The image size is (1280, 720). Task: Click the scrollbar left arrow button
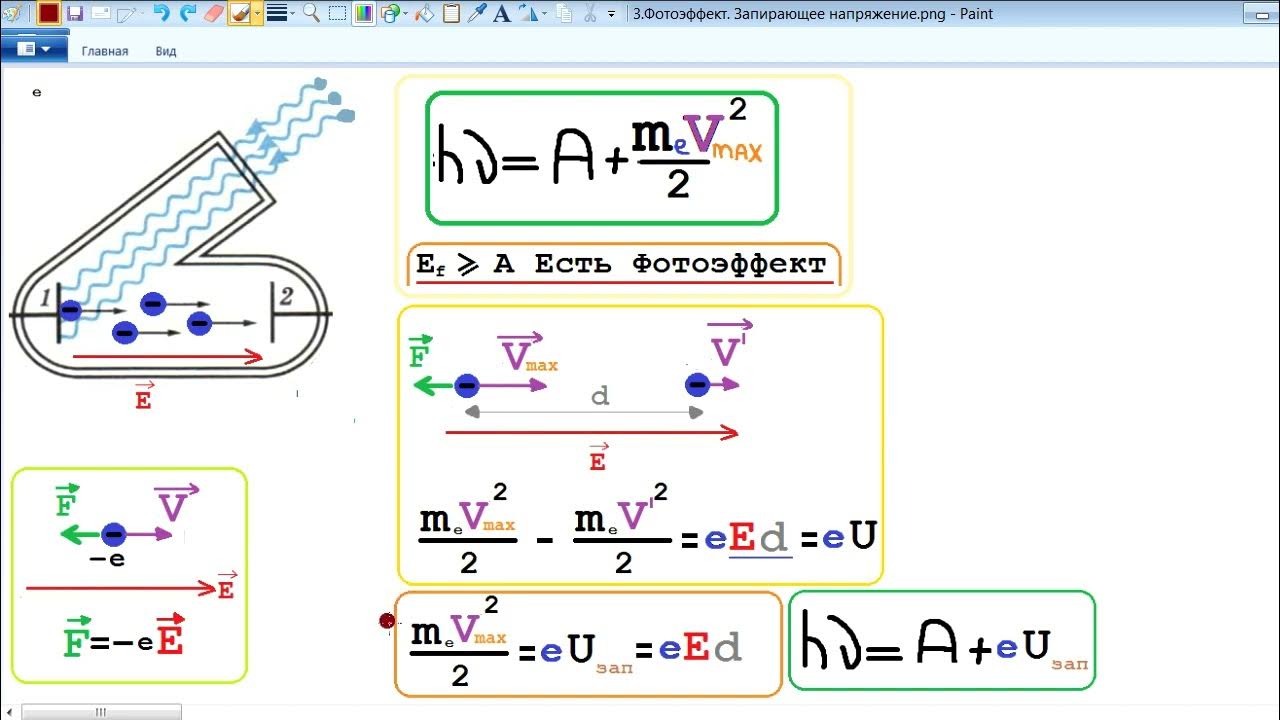coord(11,712)
